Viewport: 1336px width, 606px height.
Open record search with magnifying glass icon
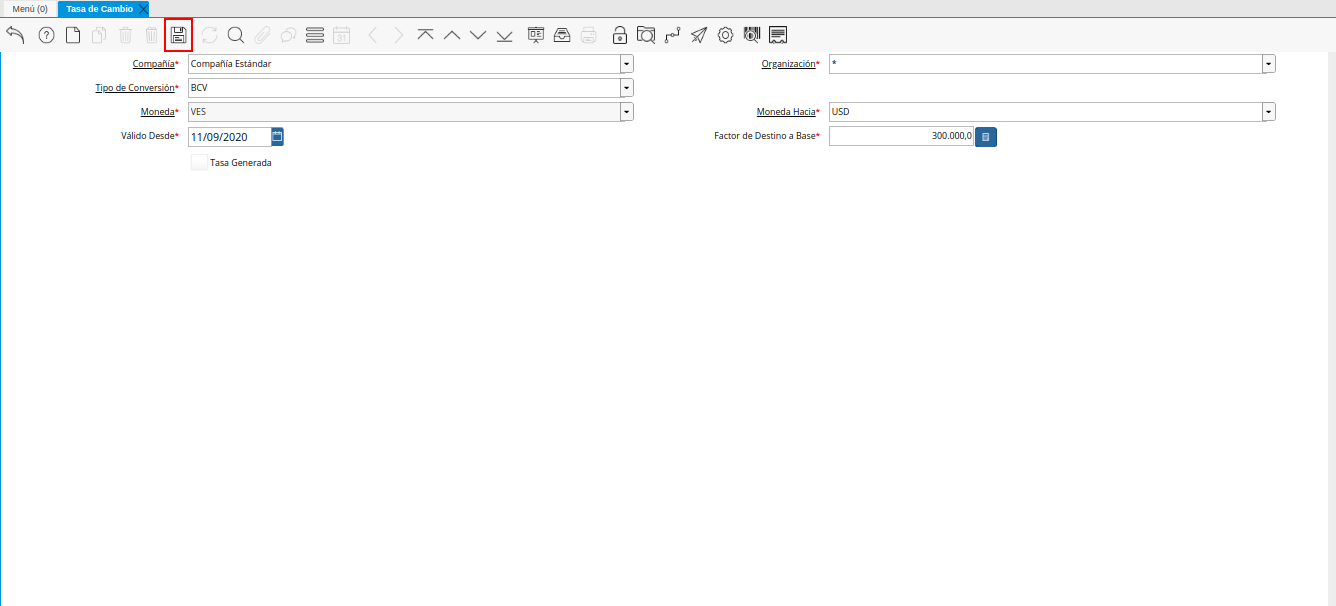tap(236, 35)
